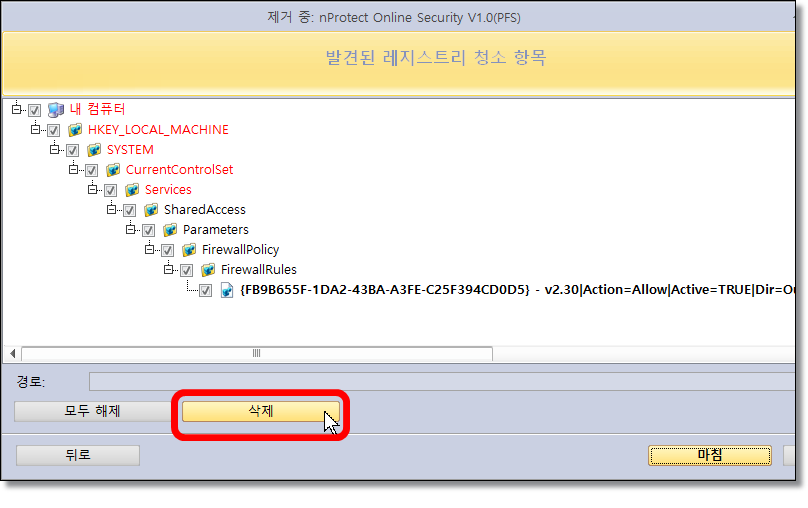The image size is (808, 508).
Task: Toggle the CurrentControlSet checkbox
Action: click(x=91, y=171)
